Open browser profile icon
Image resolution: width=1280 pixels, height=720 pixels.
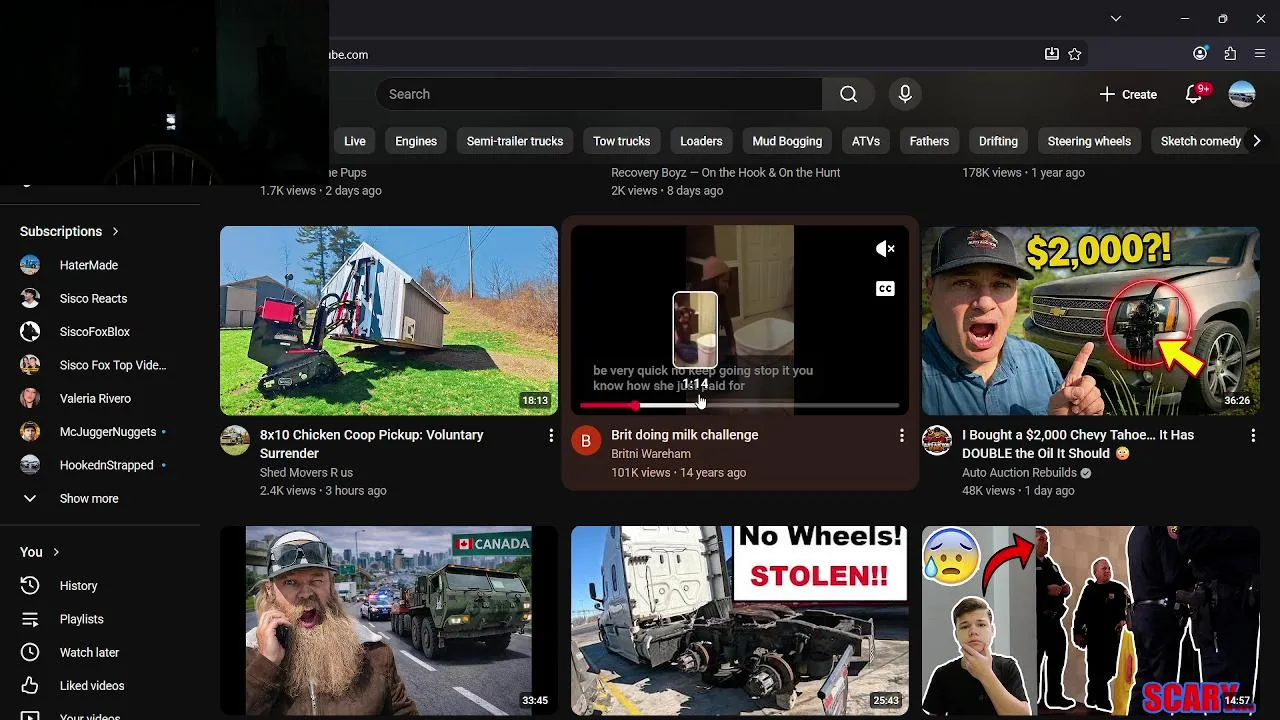click(x=1200, y=54)
